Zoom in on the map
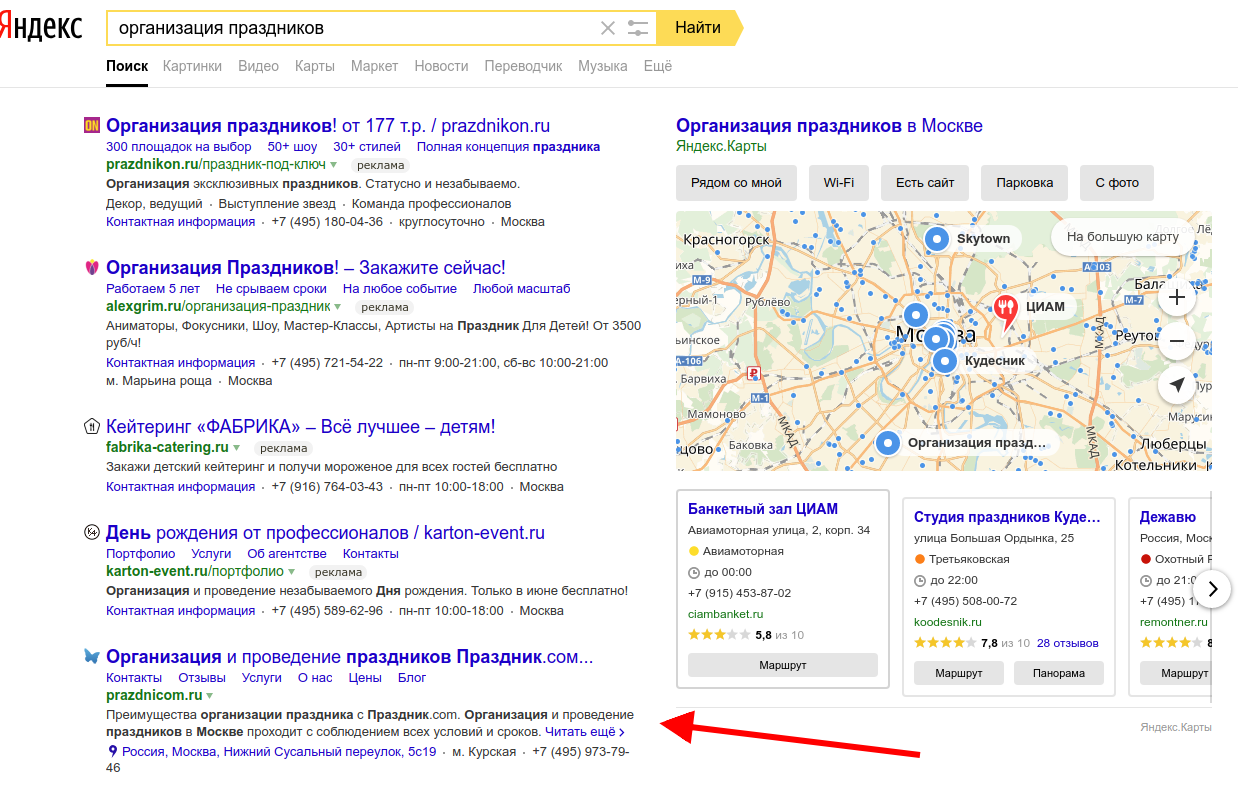The width and height of the screenshot is (1238, 796). point(1176,297)
